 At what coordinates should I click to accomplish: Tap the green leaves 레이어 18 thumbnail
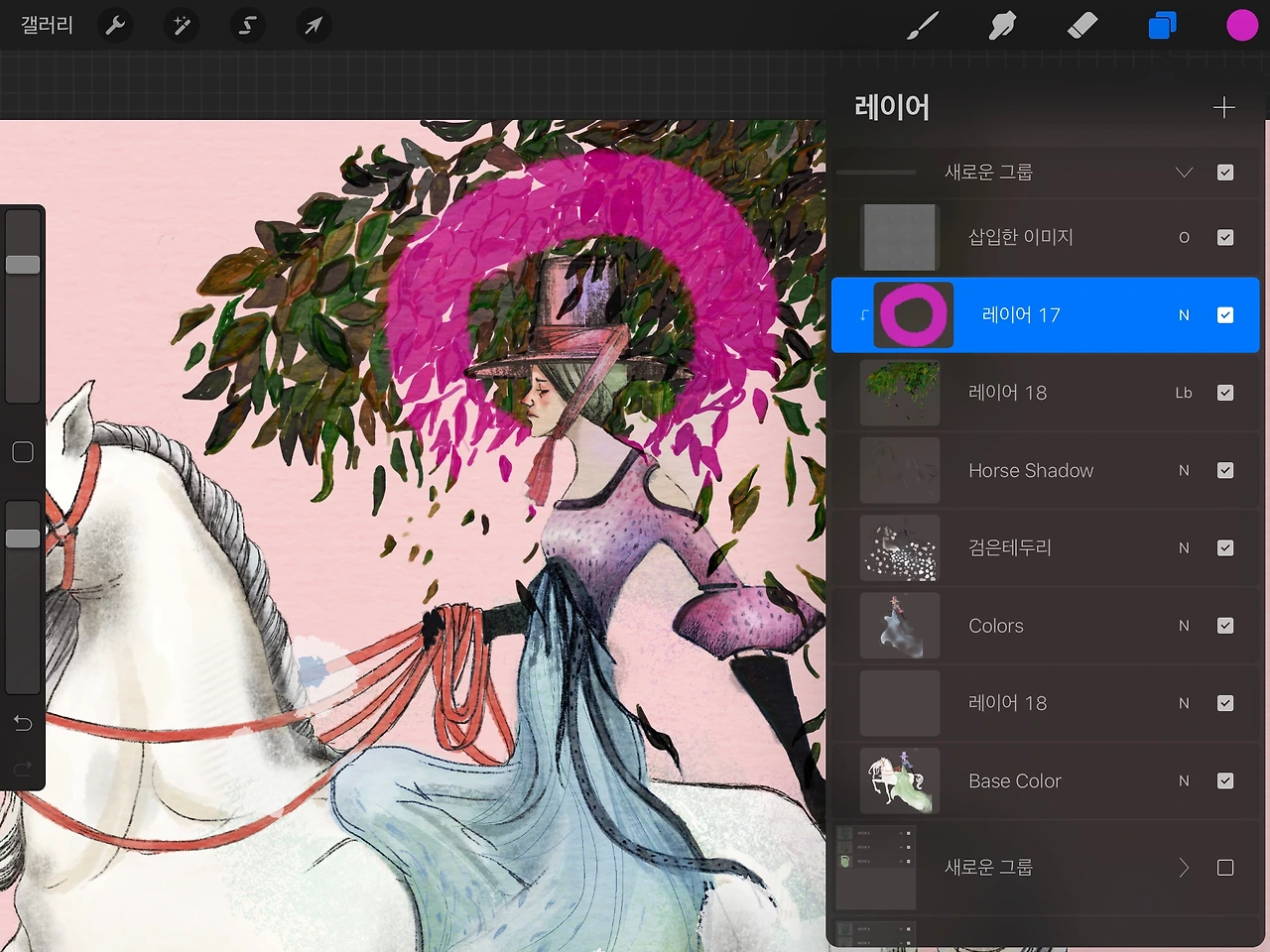coord(900,393)
